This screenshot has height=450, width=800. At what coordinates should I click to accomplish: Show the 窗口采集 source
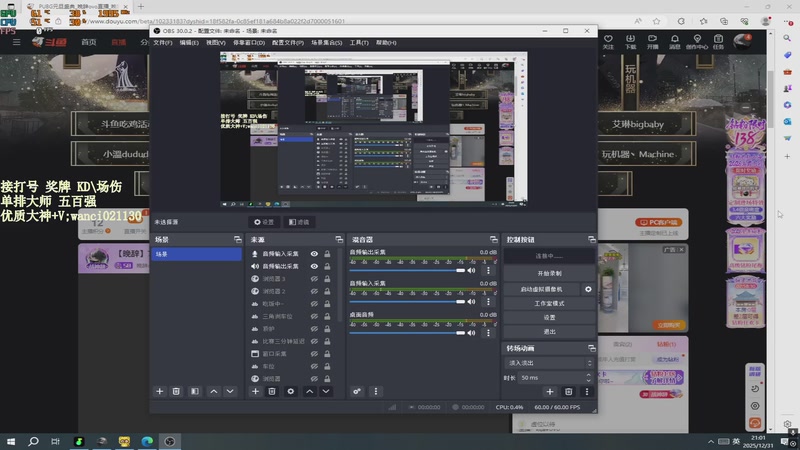pos(314,354)
